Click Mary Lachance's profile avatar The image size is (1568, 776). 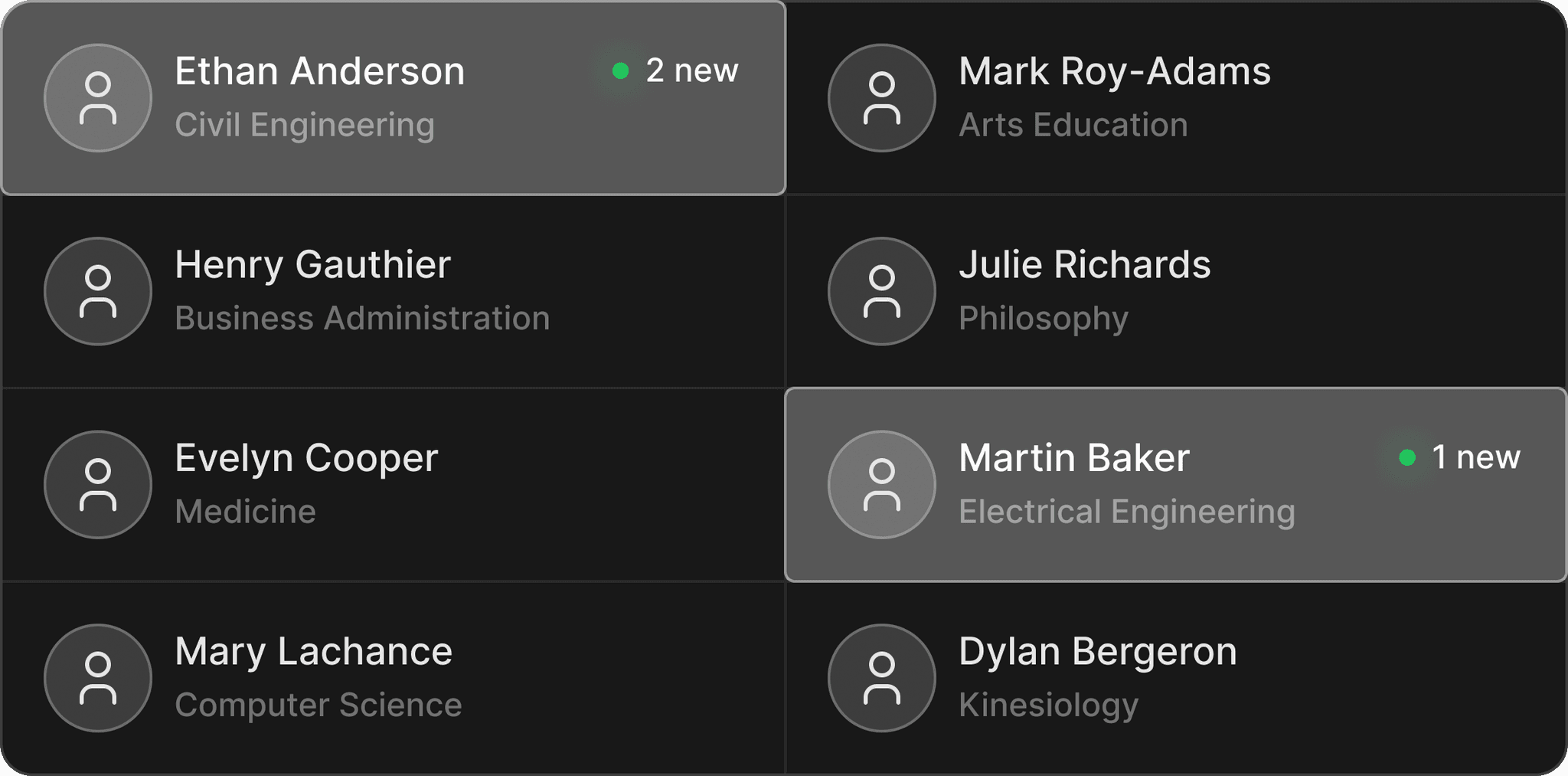click(x=98, y=678)
